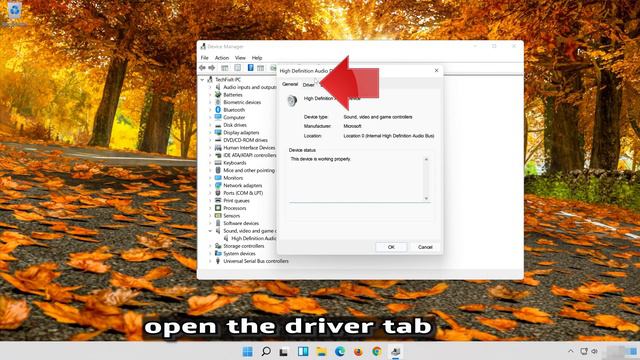Expand the Audio inputs and outputs node
This screenshot has width=640, height=360.
coord(211,87)
